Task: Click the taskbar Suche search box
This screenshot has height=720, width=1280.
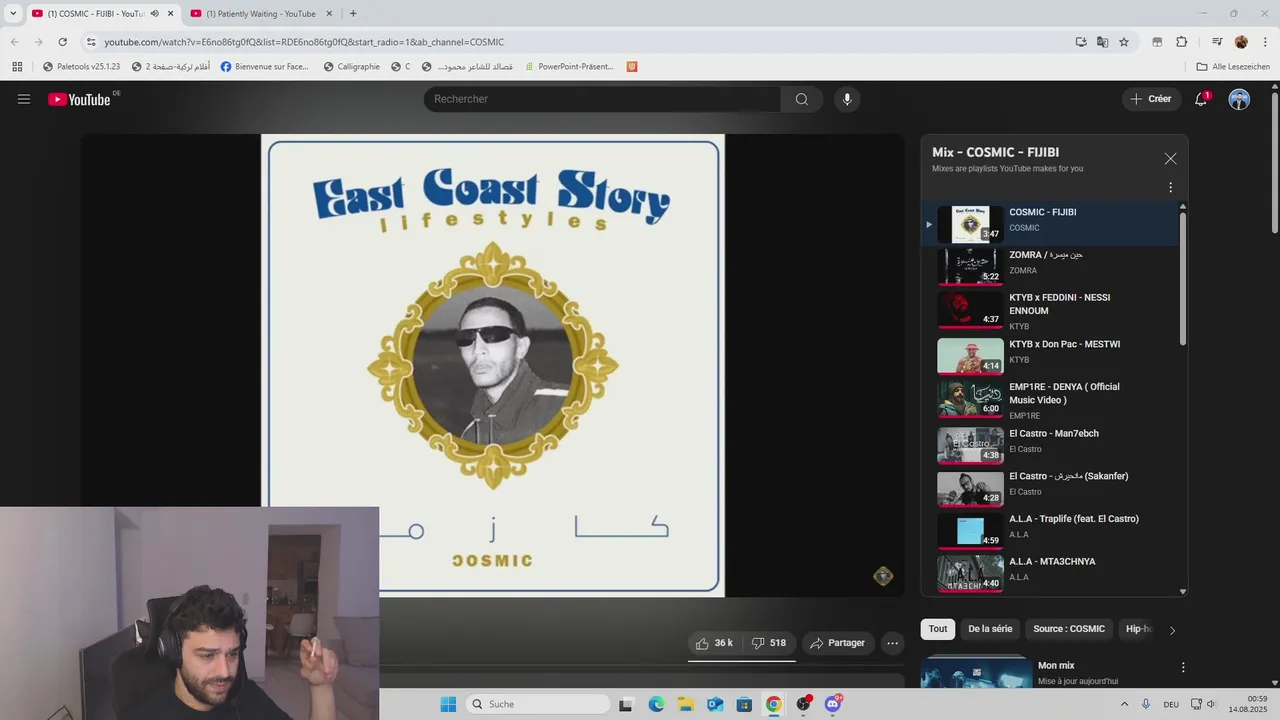Action: point(538,704)
